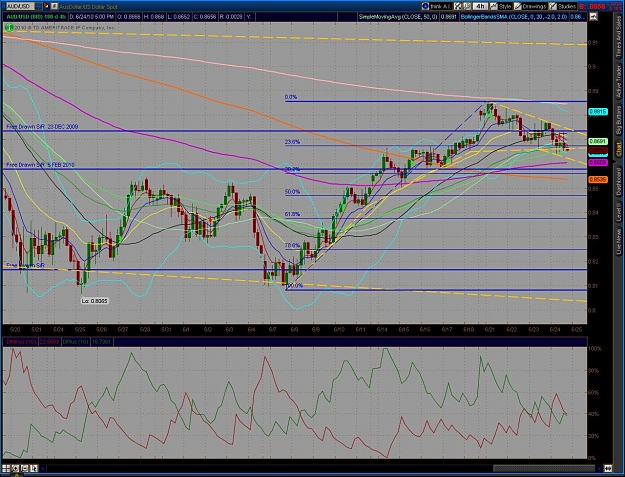
Task: Click the Lo: 0.8065 low price bubble
Action: pyautogui.click(x=94, y=301)
